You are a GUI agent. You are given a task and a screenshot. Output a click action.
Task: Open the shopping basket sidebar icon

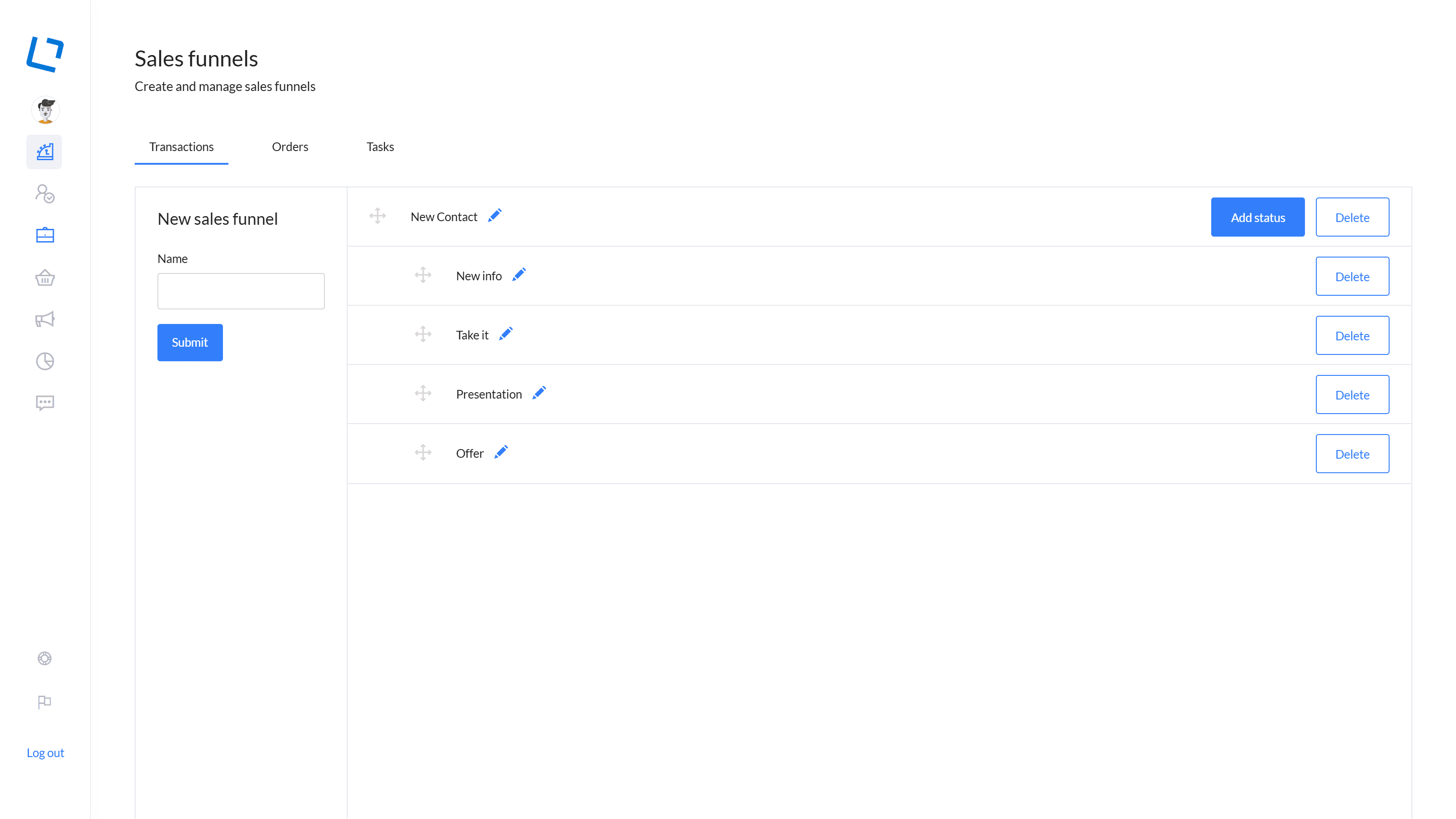pos(45,278)
